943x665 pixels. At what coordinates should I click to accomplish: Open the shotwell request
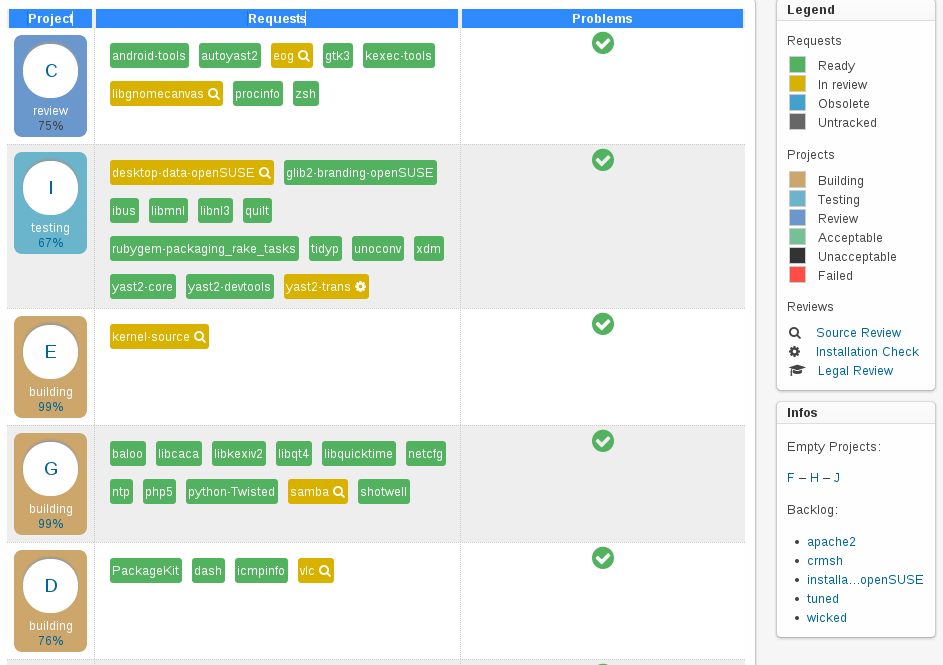pos(384,492)
